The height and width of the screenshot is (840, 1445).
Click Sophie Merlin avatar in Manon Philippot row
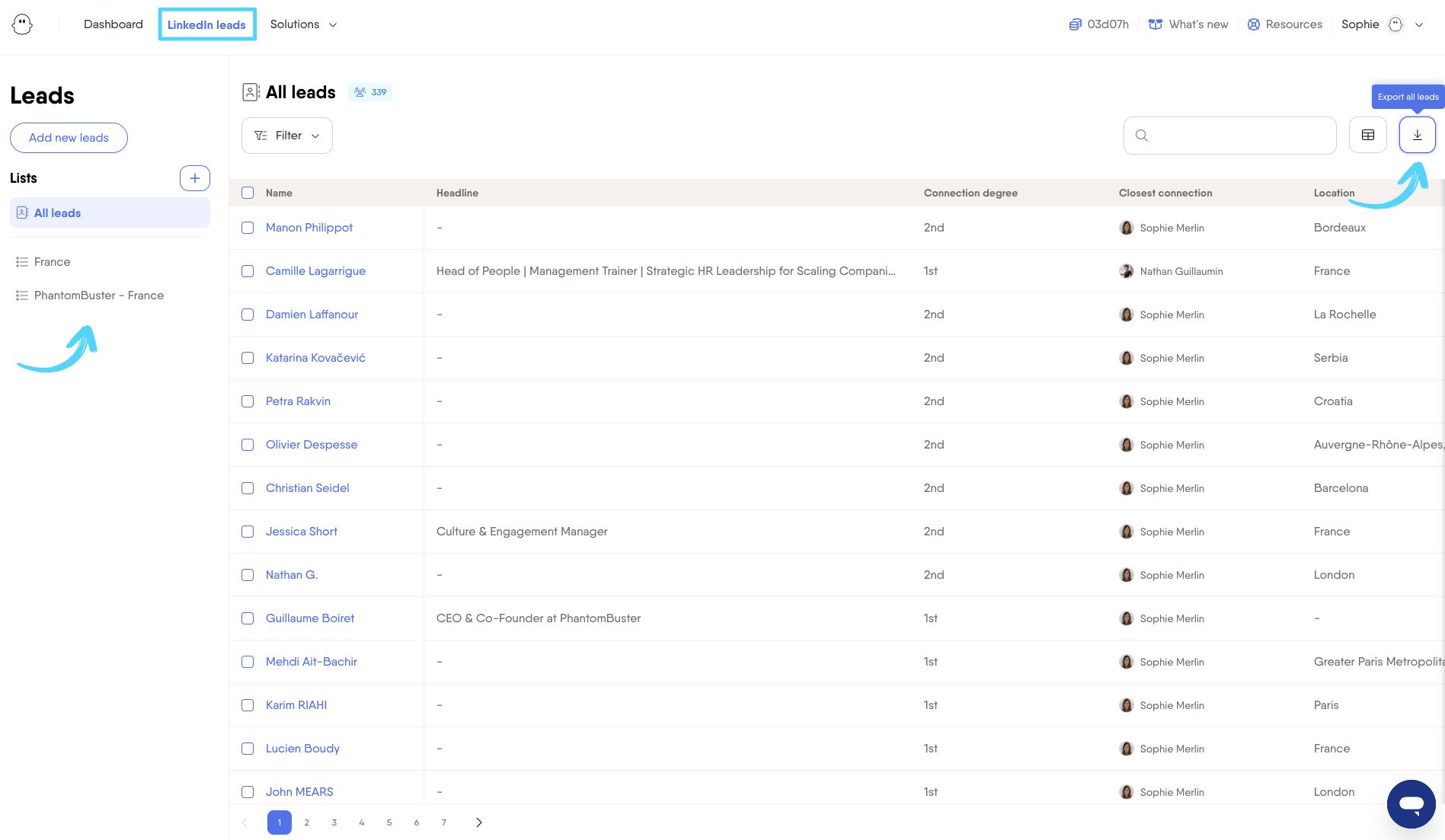tap(1126, 228)
